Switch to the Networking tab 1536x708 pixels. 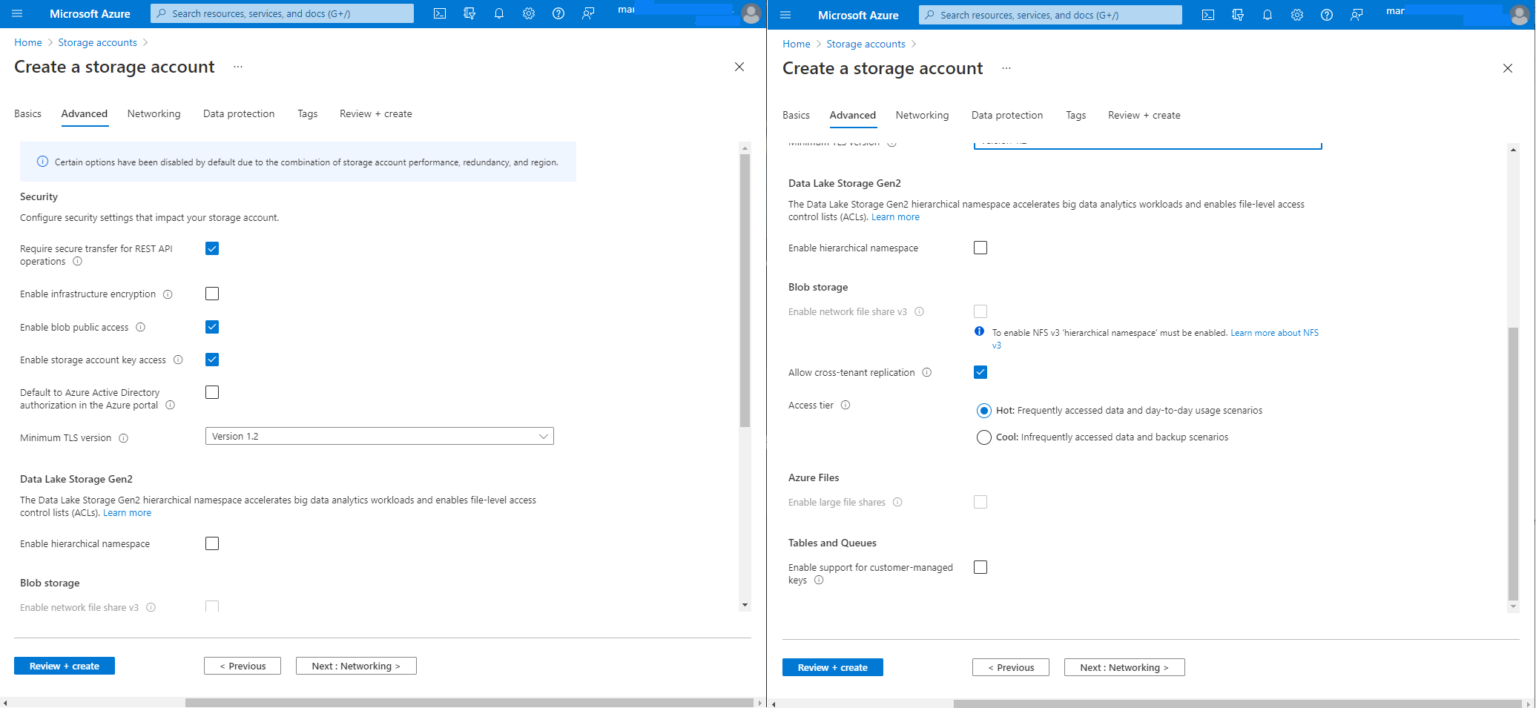click(153, 113)
